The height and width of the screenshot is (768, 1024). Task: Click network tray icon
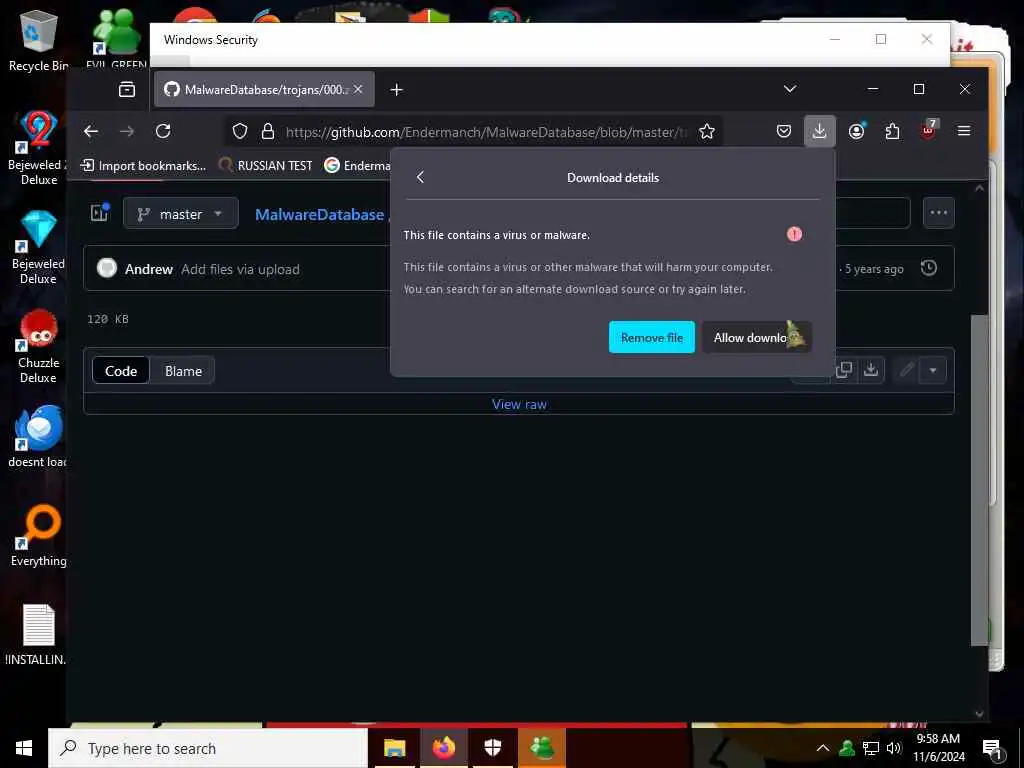871,748
